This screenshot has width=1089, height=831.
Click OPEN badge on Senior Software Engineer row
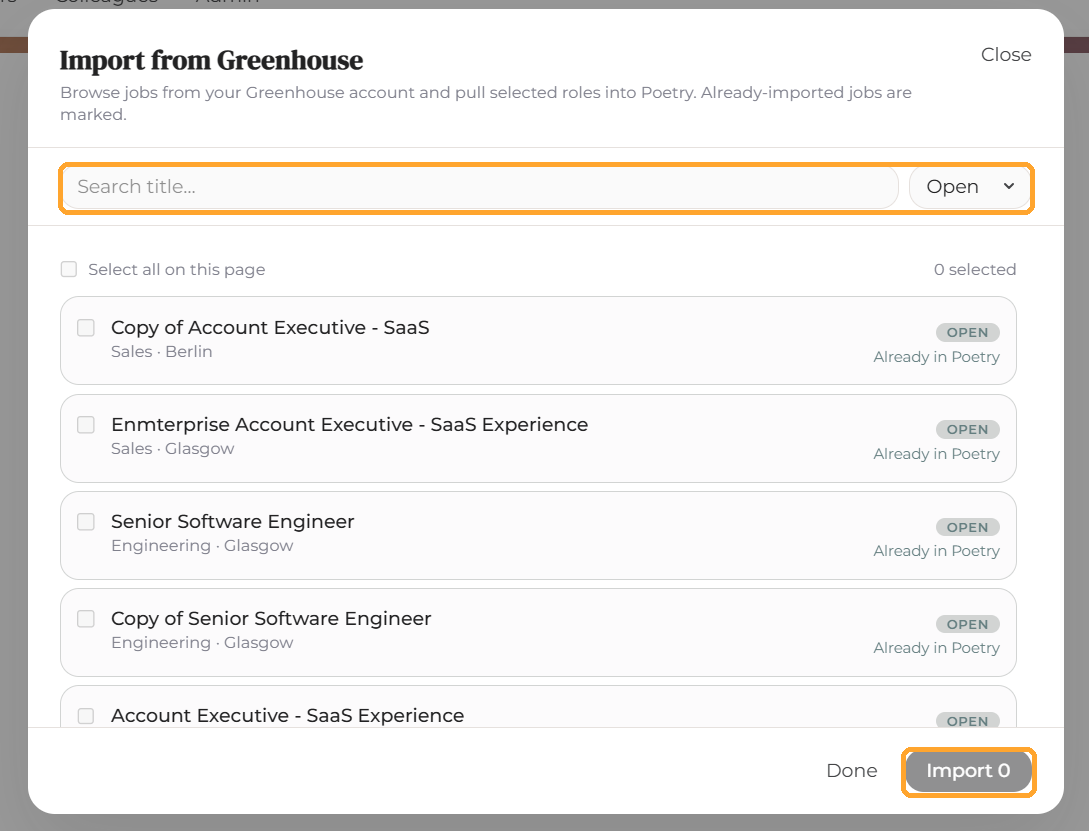tap(967, 528)
